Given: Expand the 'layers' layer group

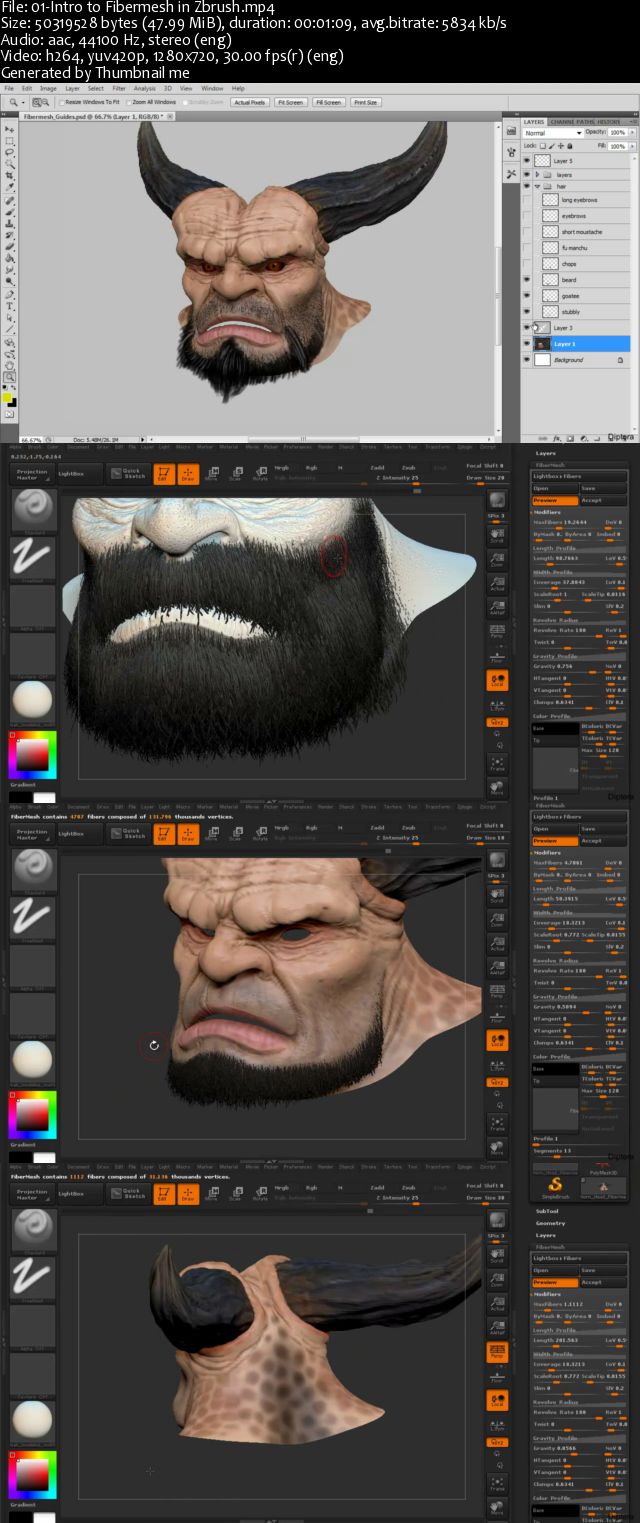Looking at the screenshot, I should pyautogui.click(x=538, y=174).
